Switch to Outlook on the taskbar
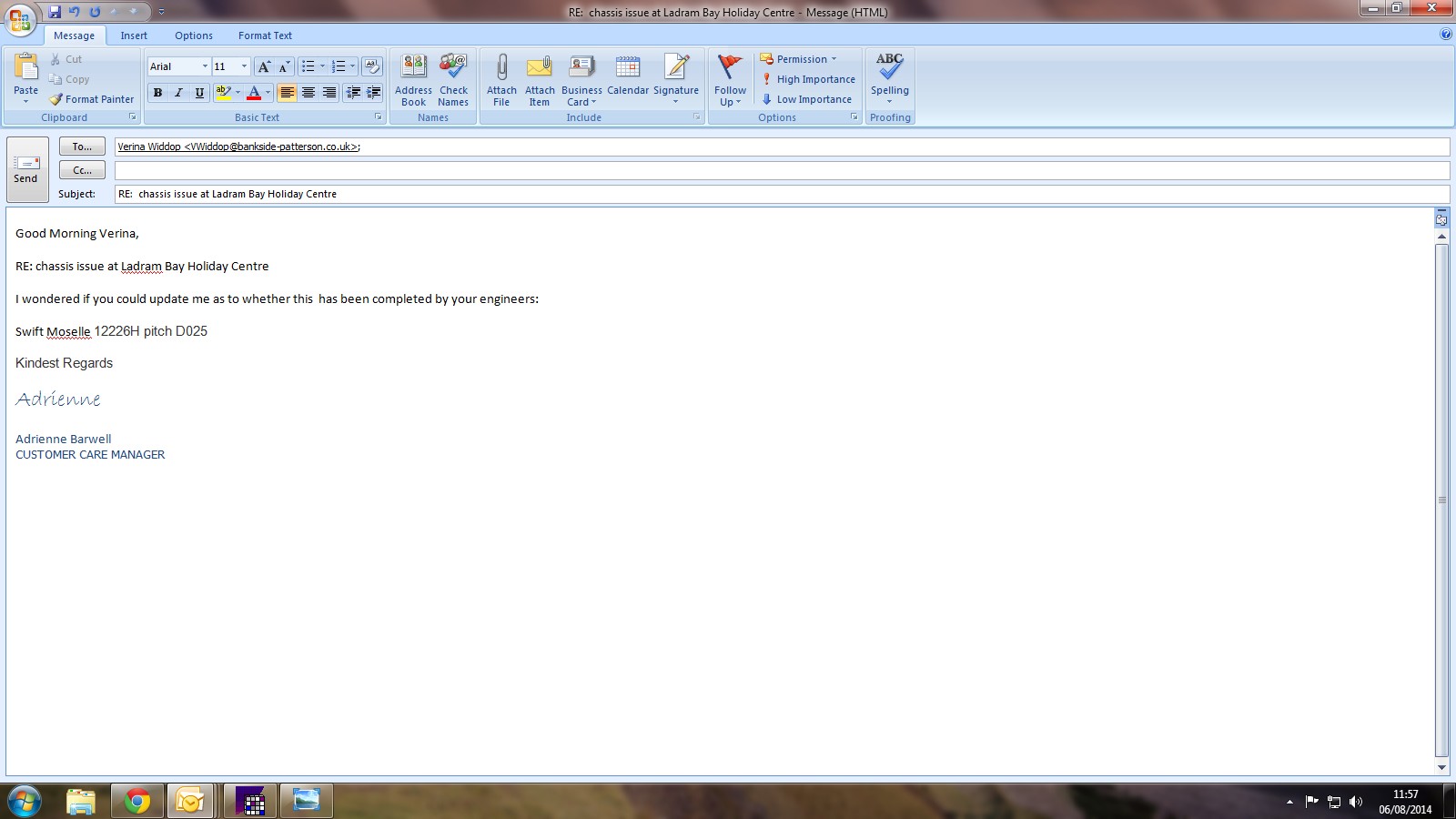 click(190, 801)
